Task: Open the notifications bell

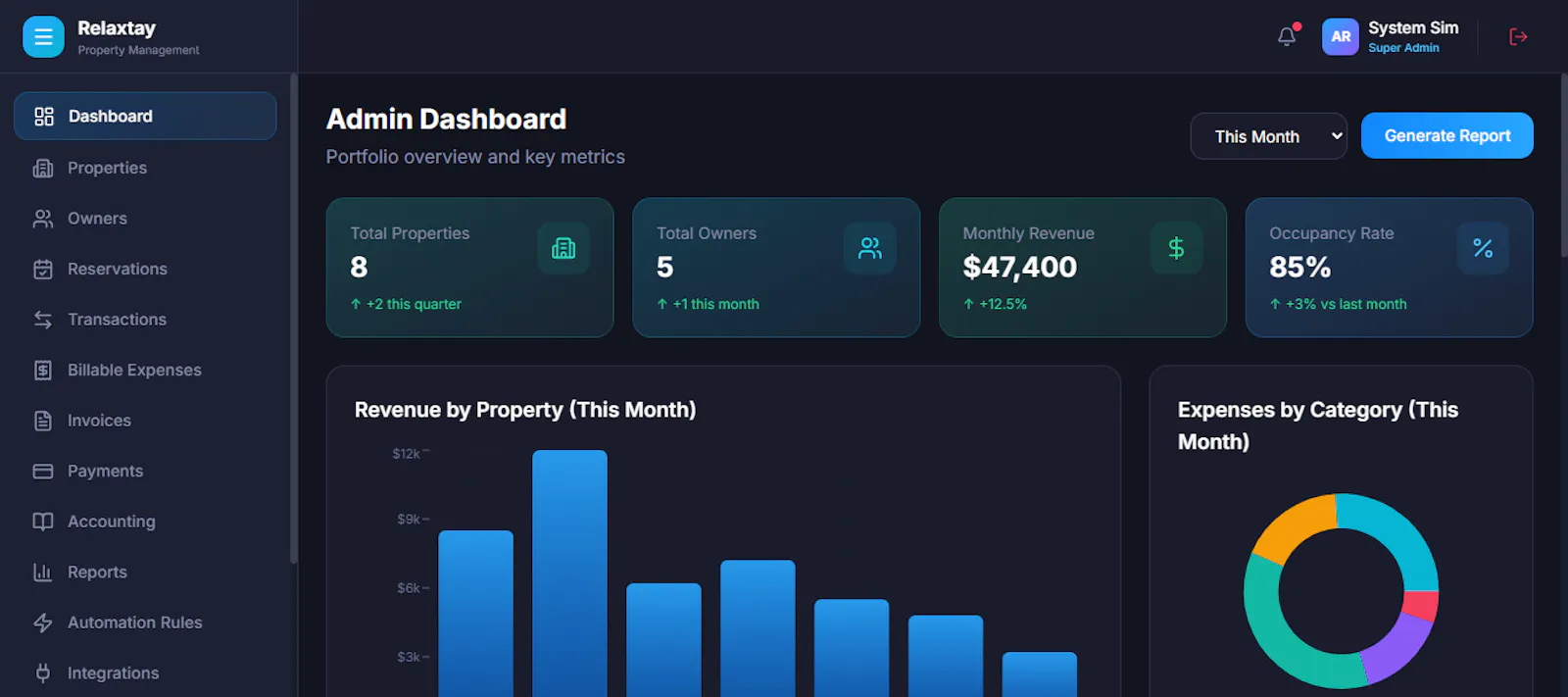Action: (1287, 36)
